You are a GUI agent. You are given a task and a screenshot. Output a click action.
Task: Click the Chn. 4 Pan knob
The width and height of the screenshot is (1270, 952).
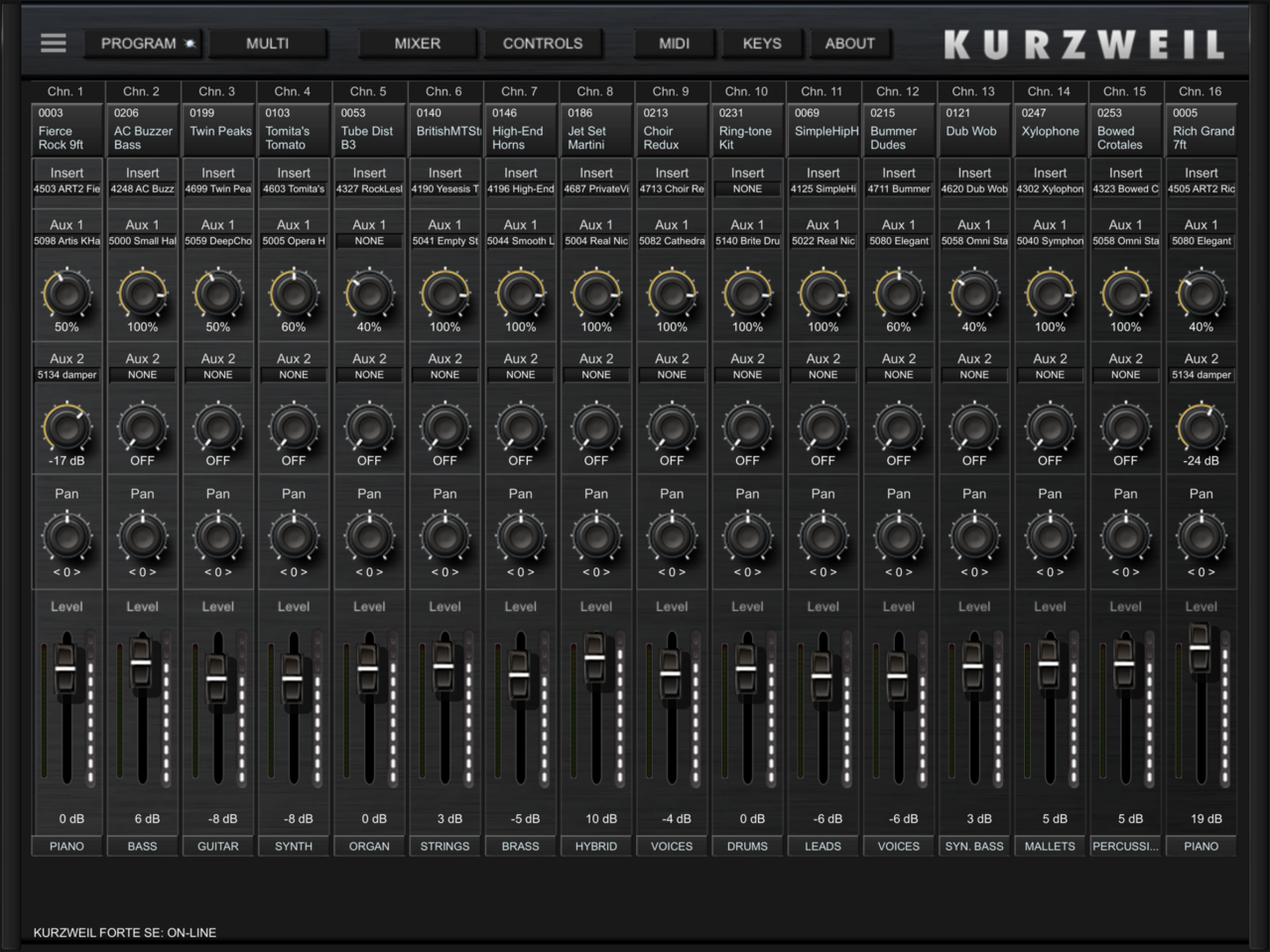294,536
